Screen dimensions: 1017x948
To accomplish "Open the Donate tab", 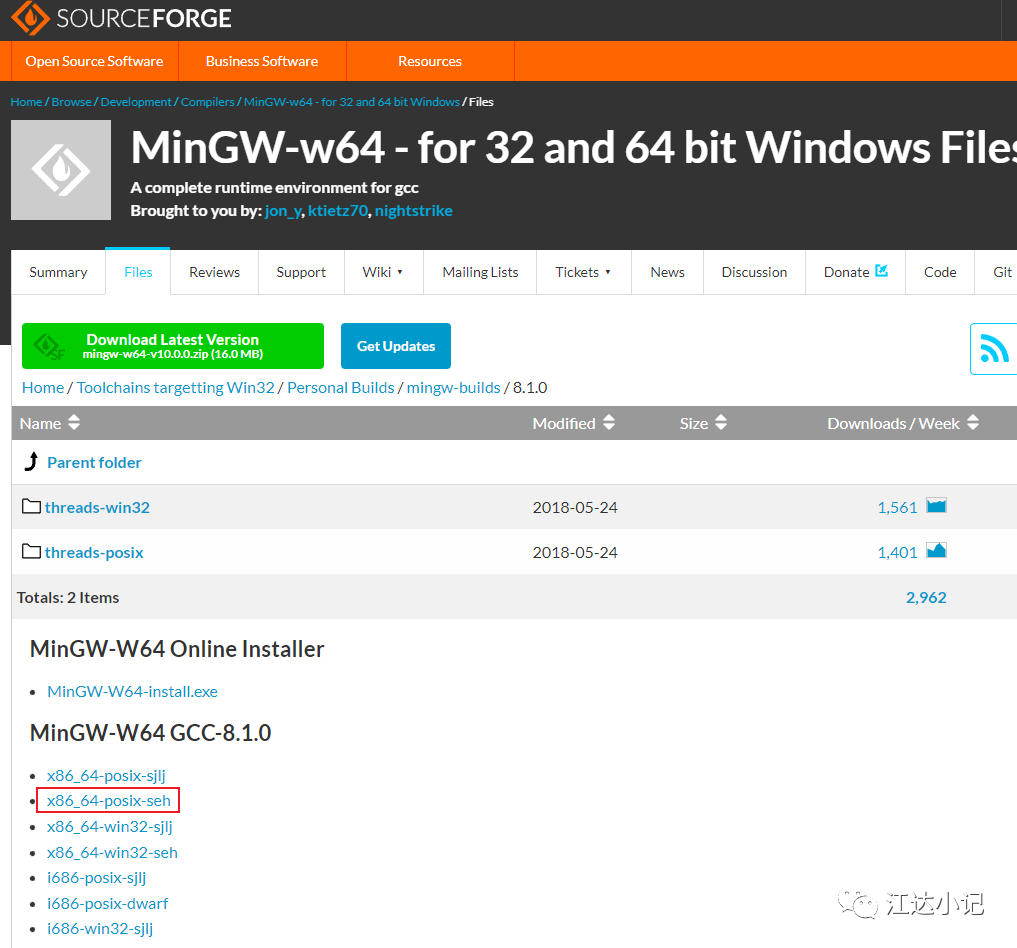I will tap(855, 272).
